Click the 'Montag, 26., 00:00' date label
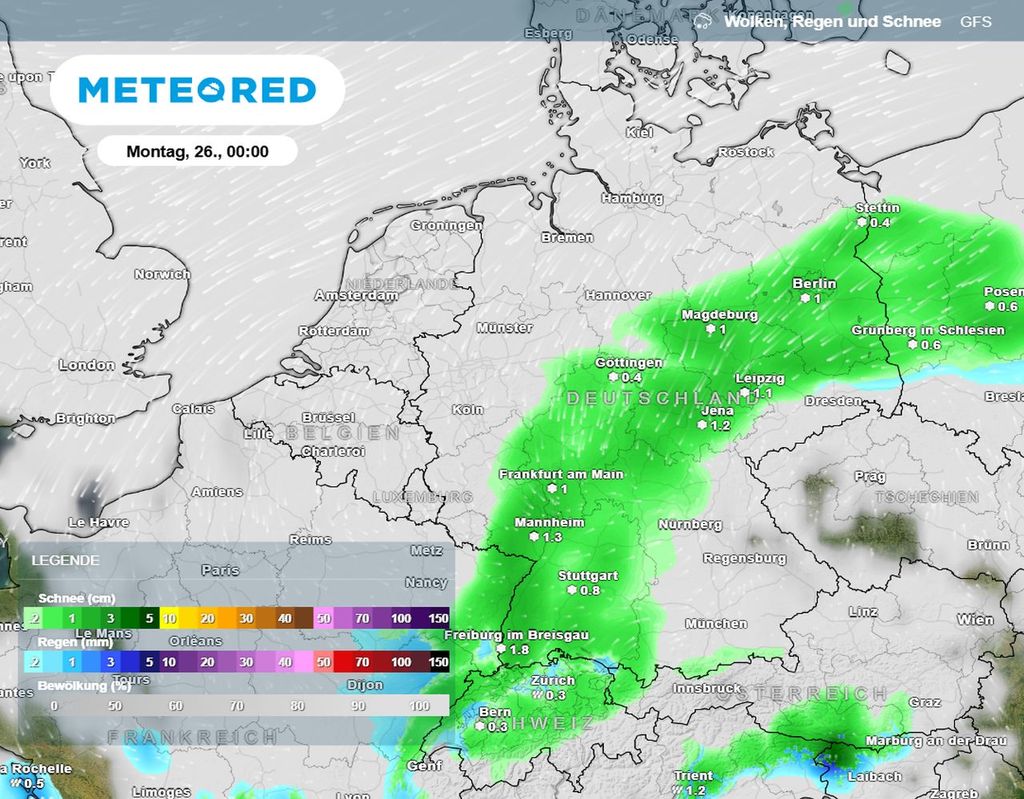Image resolution: width=1024 pixels, height=799 pixels. pos(197,152)
